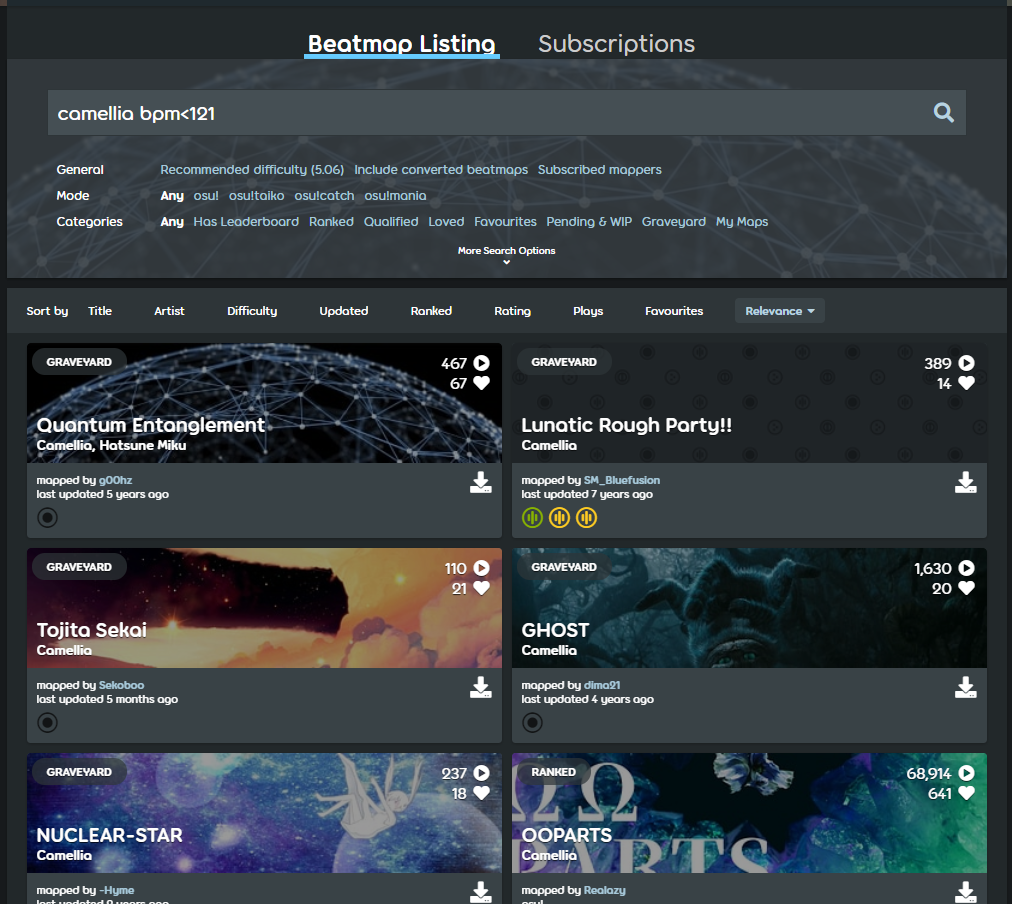Switch to the Subscriptions tab
The height and width of the screenshot is (904, 1012).
tap(616, 43)
